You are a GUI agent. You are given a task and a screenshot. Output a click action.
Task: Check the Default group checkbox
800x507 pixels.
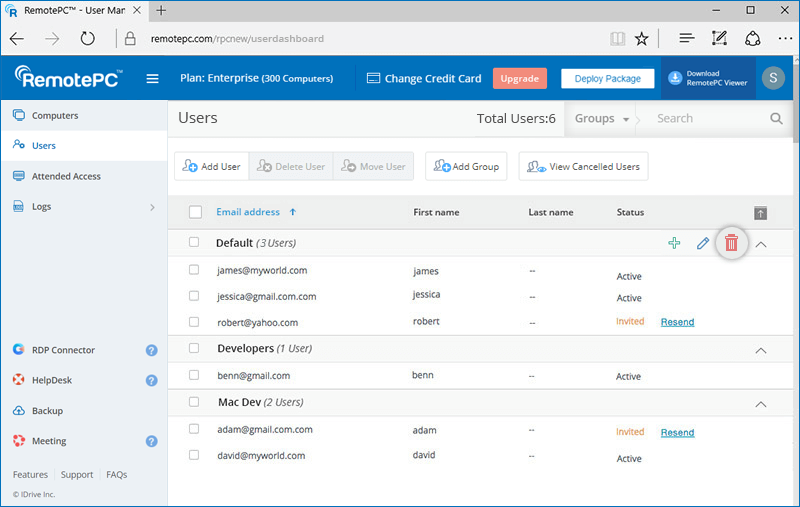click(194, 242)
